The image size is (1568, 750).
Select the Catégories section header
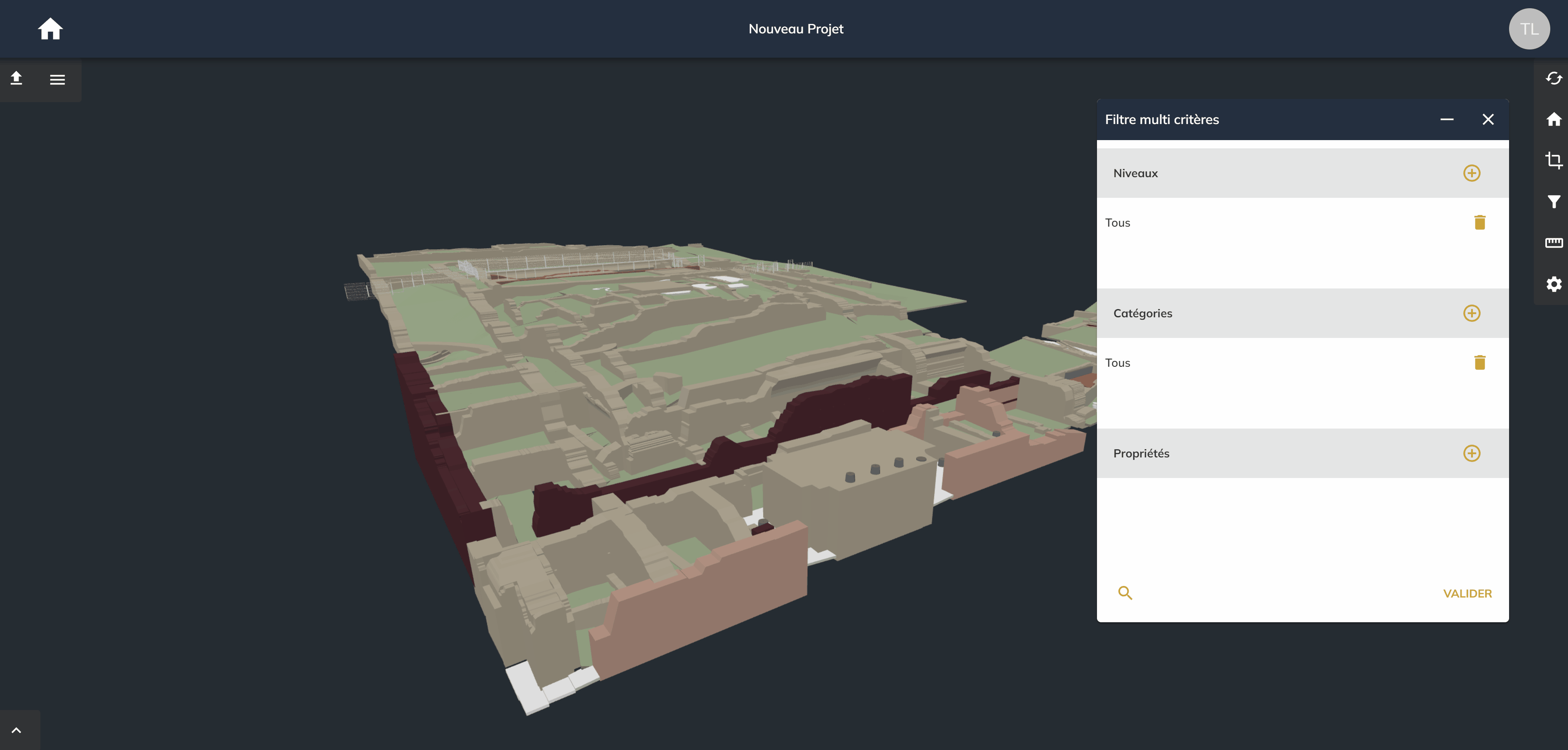click(x=1302, y=313)
